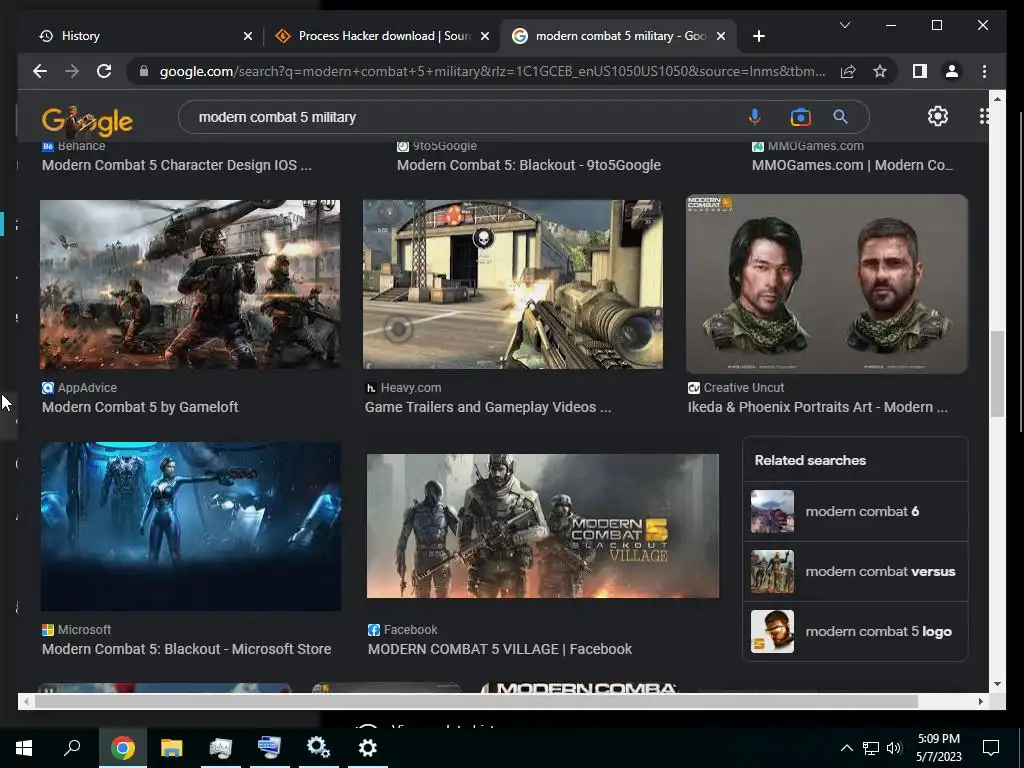This screenshot has width=1024, height=768.
Task: Open Ikeda & Phoenix Portraits Art link
Action: pos(818,407)
